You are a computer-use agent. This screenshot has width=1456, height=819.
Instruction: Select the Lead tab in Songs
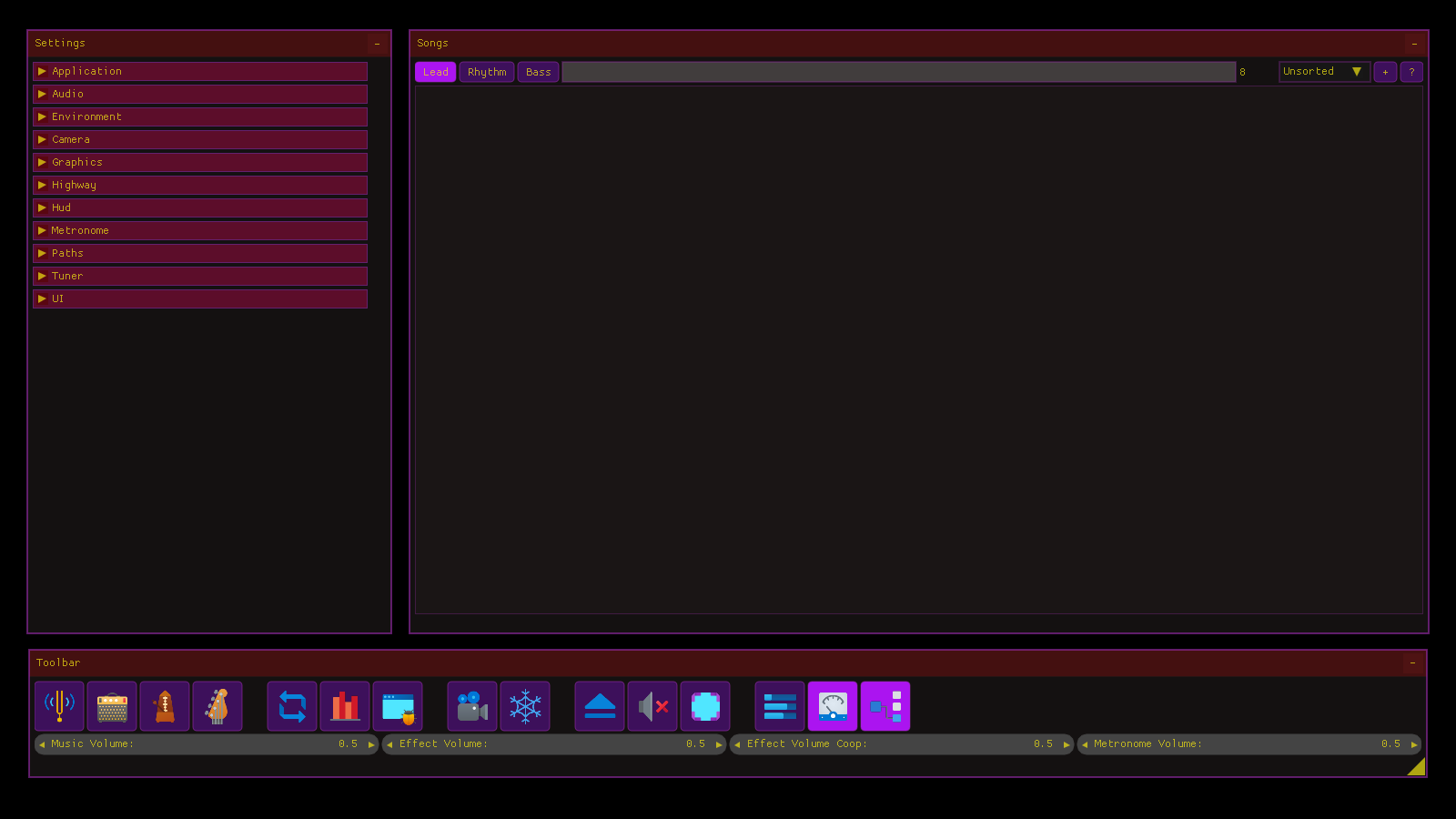point(436,72)
